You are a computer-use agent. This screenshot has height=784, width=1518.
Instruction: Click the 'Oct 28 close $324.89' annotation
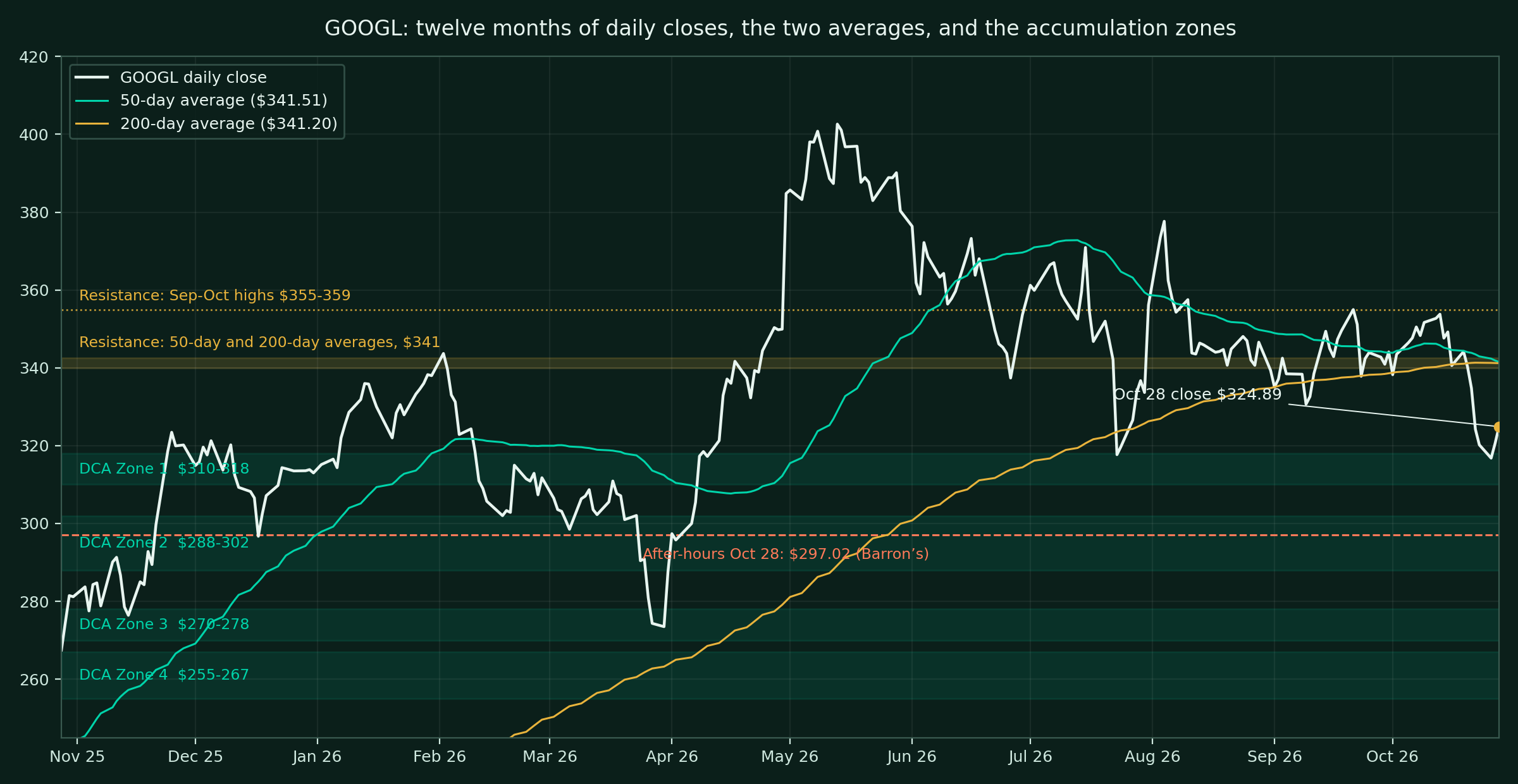(x=1197, y=395)
